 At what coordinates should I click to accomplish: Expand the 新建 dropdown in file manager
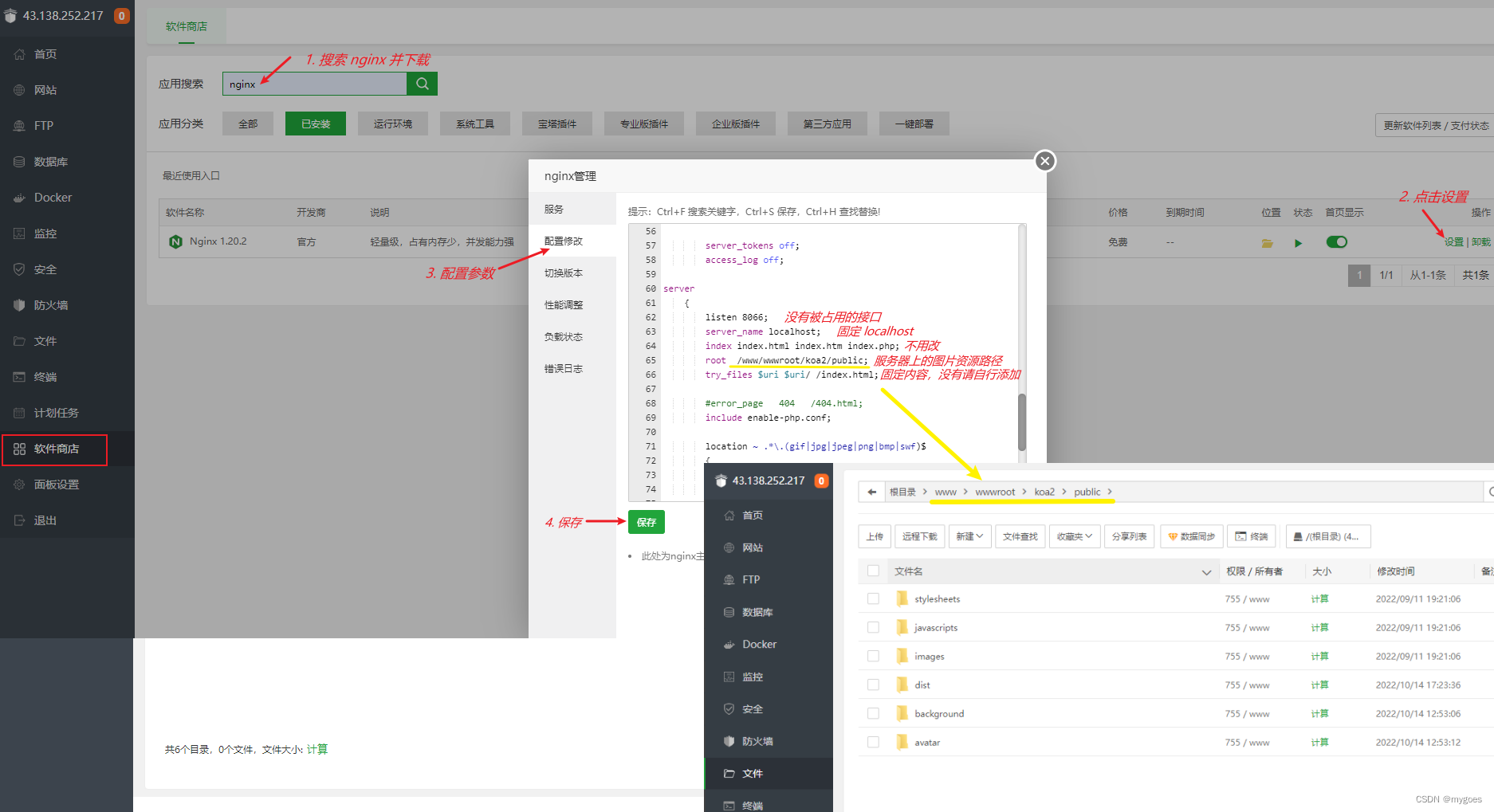pyautogui.click(x=969, y=536)
